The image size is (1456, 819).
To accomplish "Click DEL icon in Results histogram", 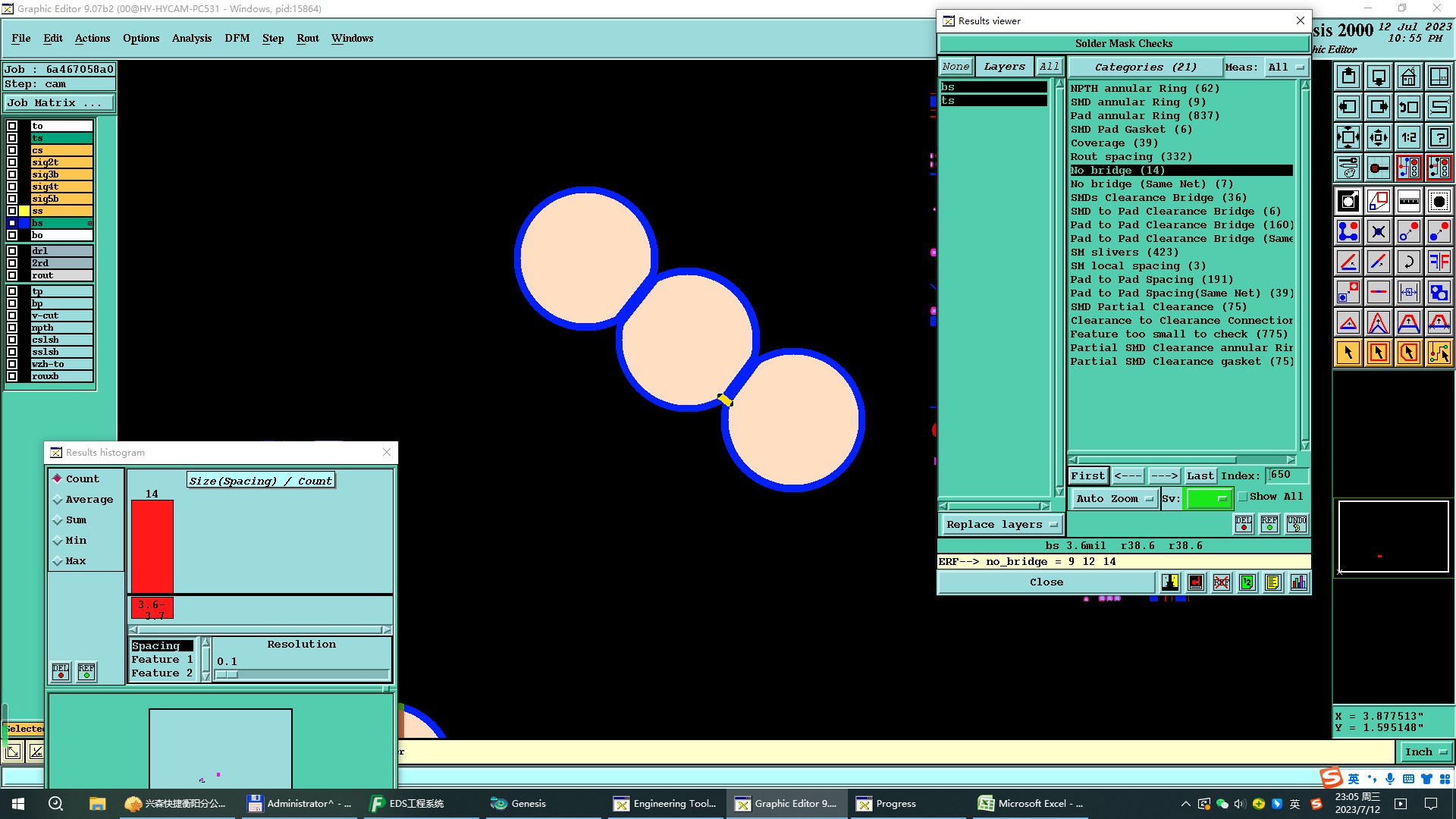I will coord(61,672).
